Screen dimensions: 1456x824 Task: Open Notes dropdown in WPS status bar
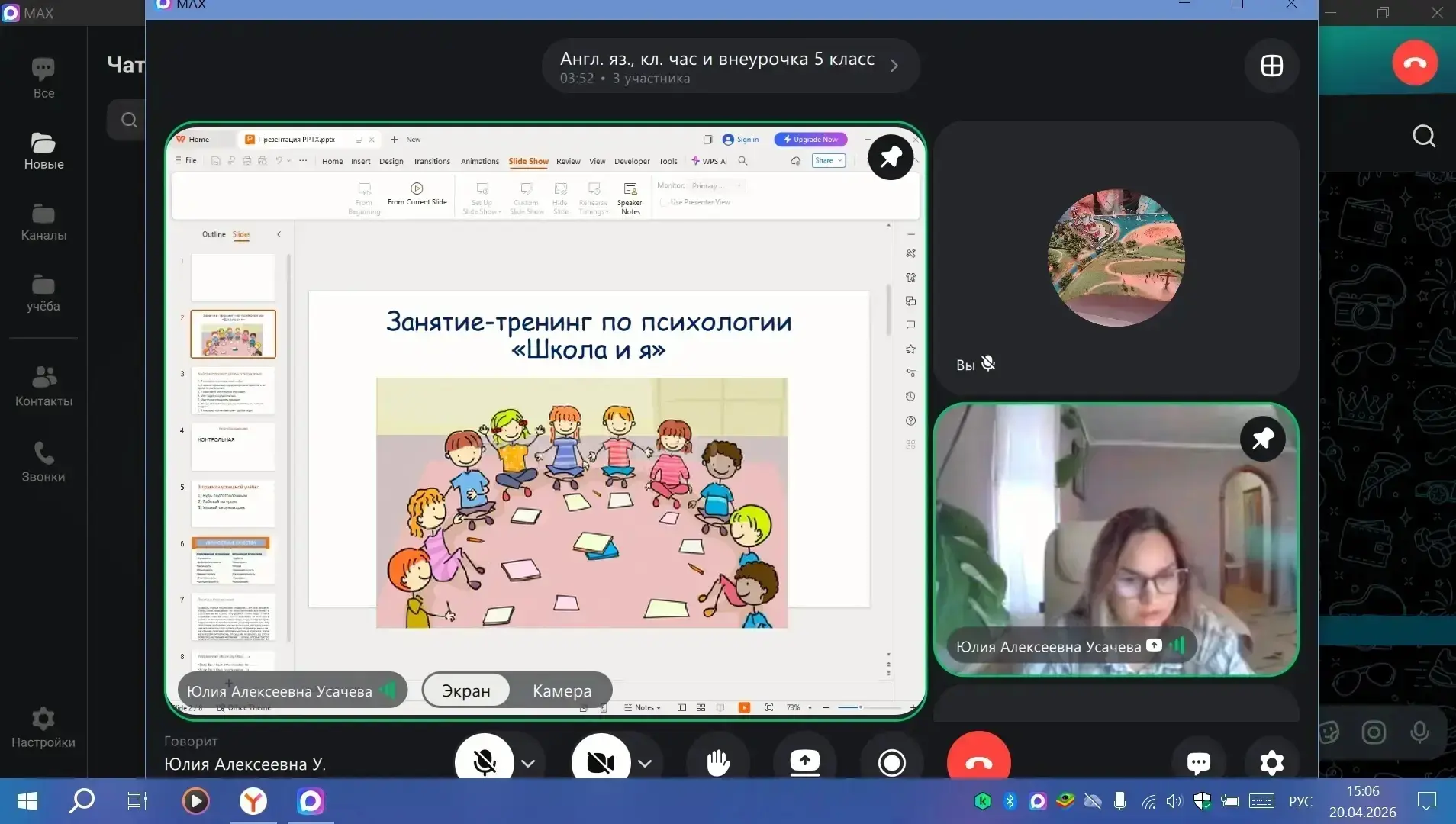tap(643, 707)
